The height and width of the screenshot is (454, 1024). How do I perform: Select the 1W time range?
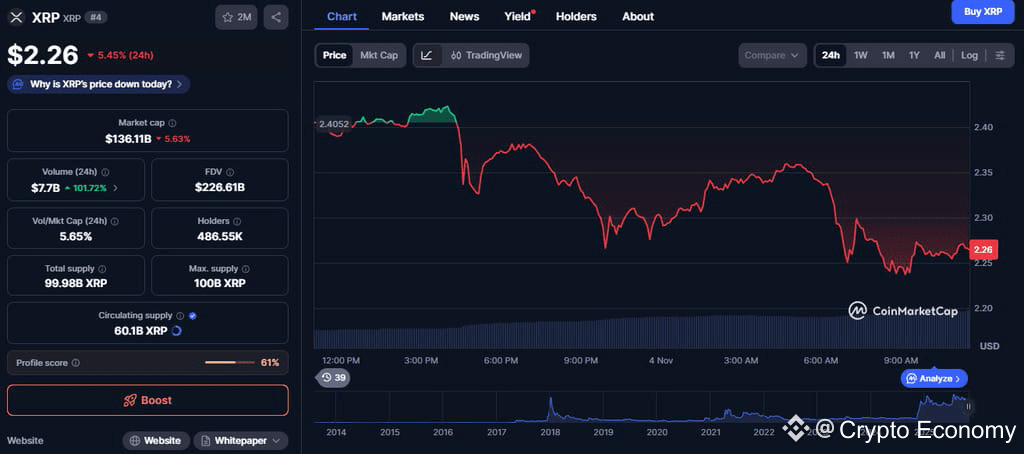click(860, 55)
